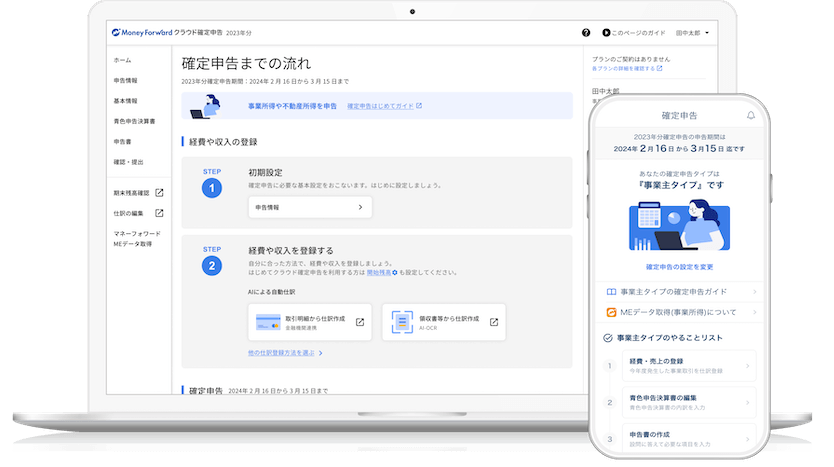Tap chevron on 青色申告決算書の編集 card
Viewport: 834px width, 467px height.
[747, 403]
